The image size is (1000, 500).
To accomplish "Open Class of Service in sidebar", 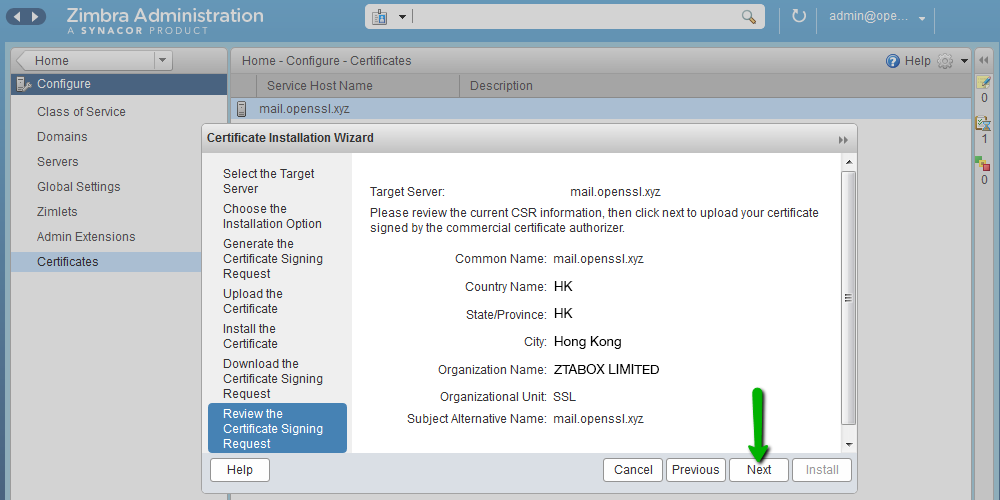I will 81,112.
